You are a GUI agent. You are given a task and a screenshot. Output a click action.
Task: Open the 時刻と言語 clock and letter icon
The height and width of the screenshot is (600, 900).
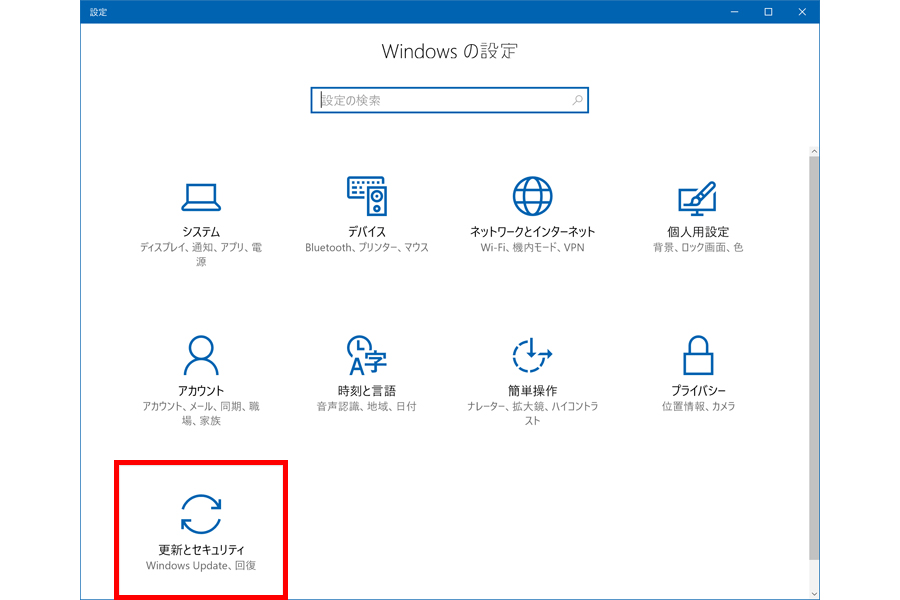[x=366, y=355]
